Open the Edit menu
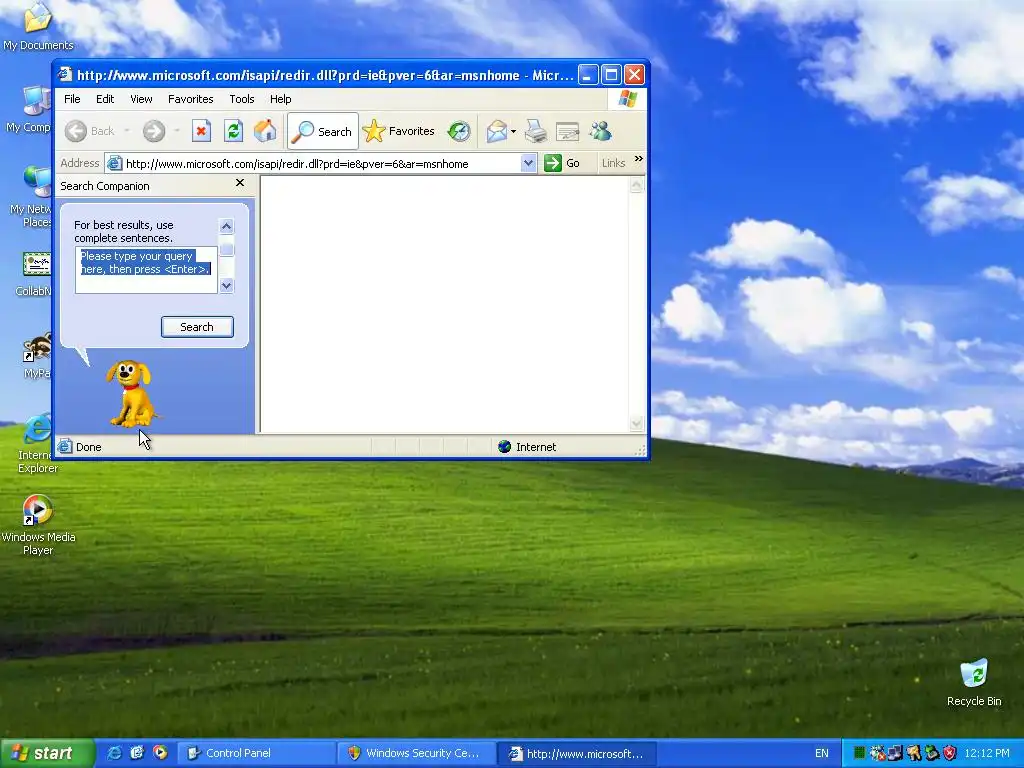Screen dimensions: 1024x768 click(x=104, y=99)
